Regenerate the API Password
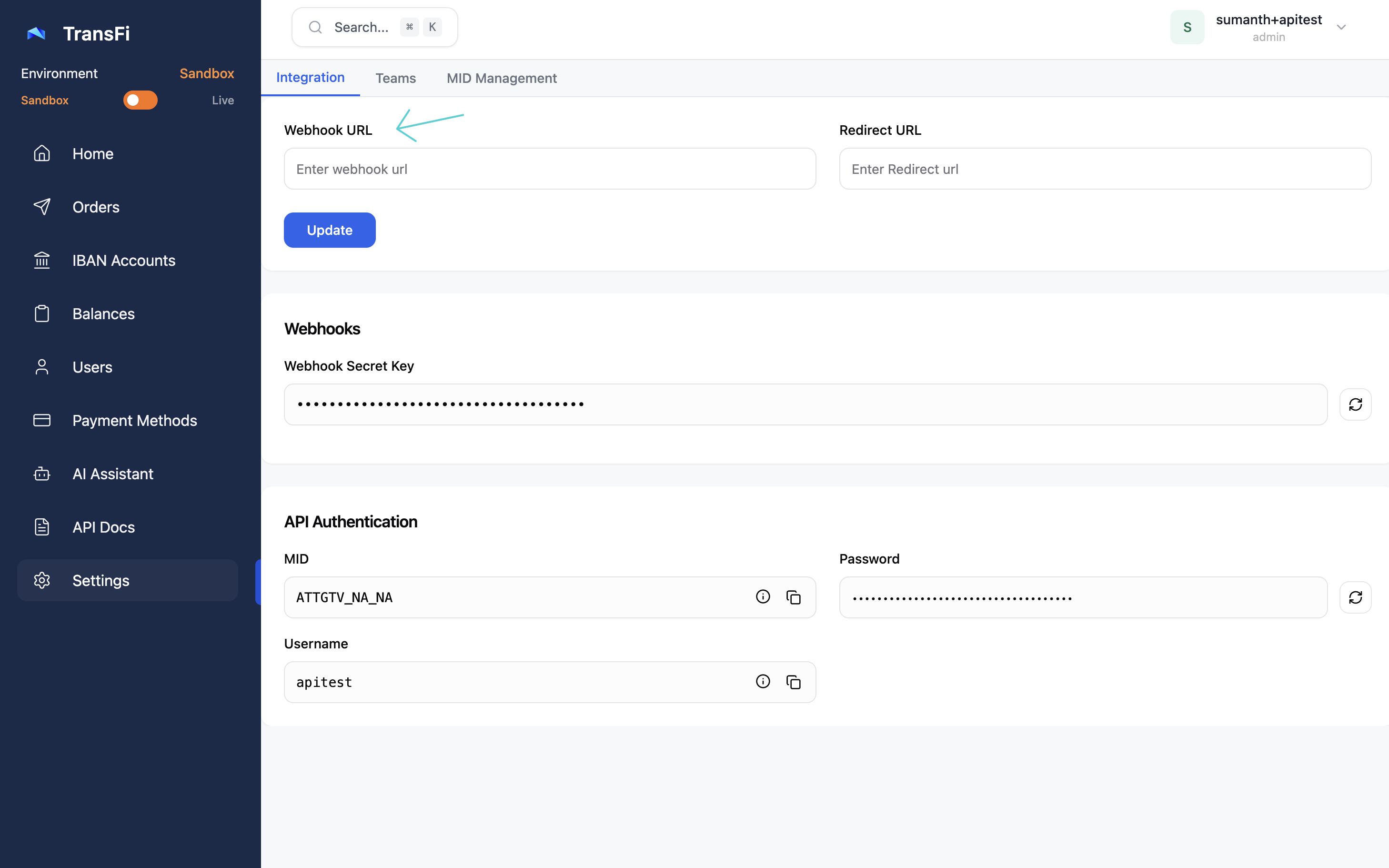The image size is (1389, 868). pyautogui.click(x=1355, y=597)
